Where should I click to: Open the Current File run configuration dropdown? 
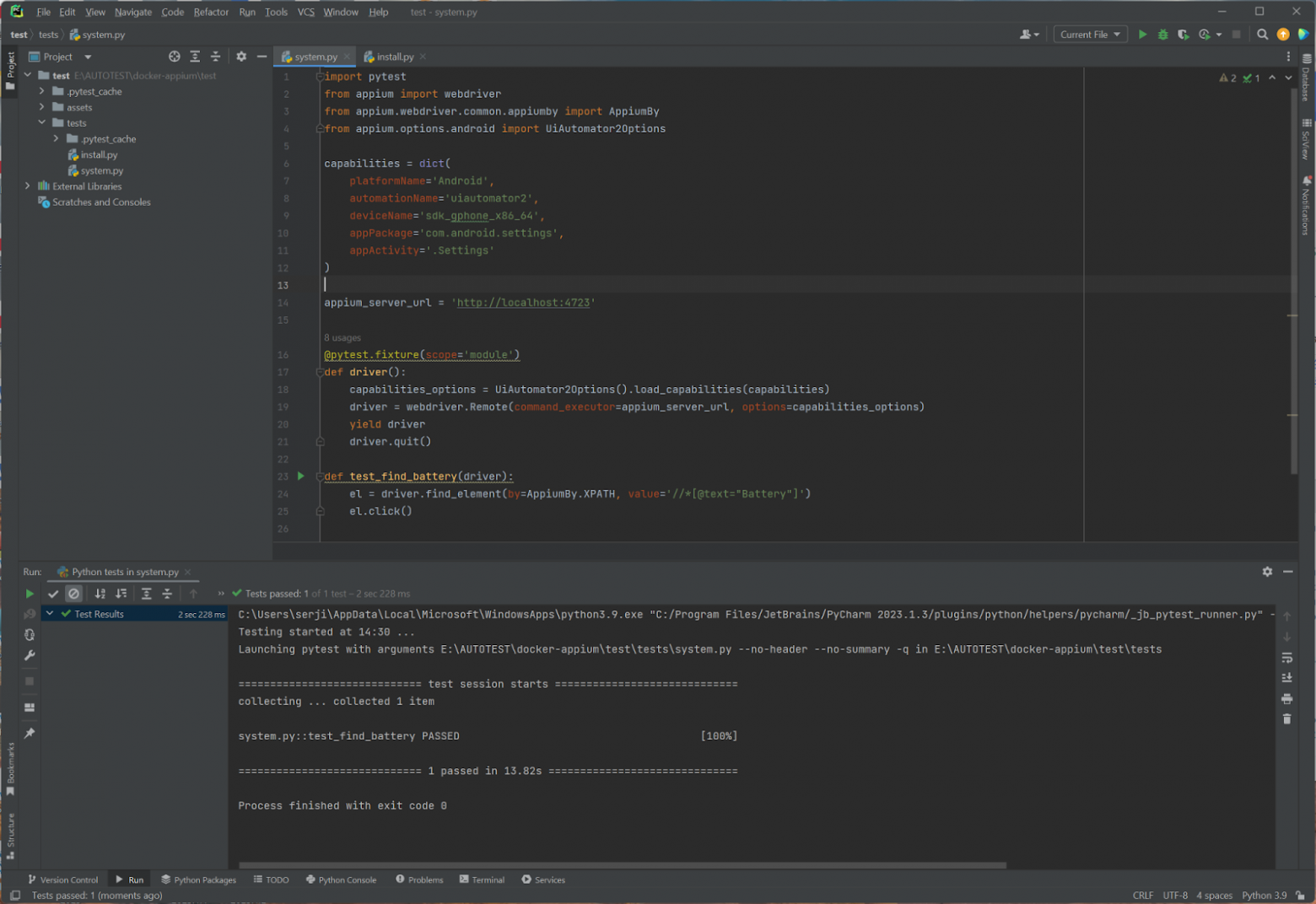coord(1090,35)
